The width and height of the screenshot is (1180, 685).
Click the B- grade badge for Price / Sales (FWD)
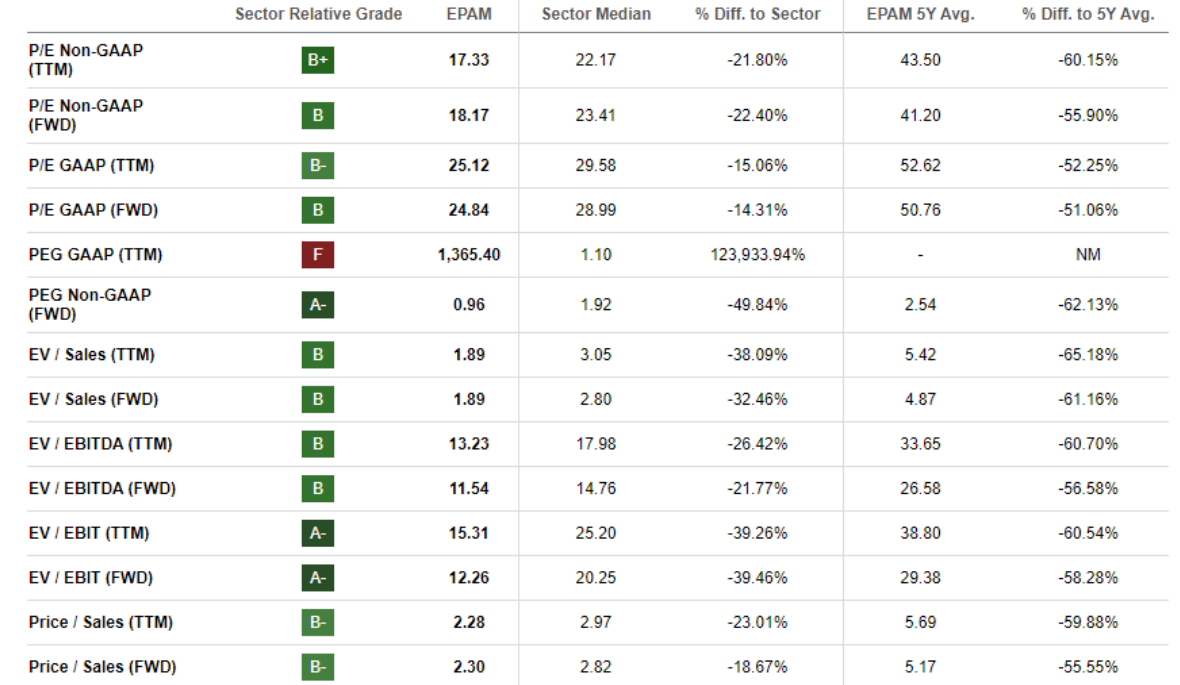tap(318, 667)
